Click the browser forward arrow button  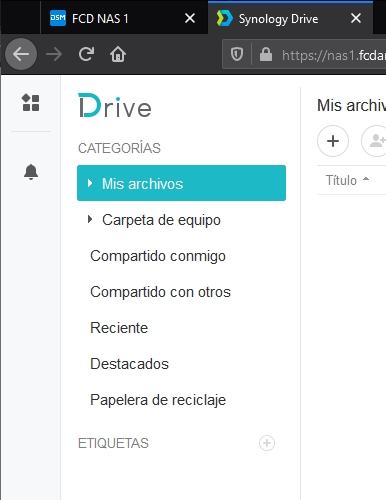coord(54,54)
